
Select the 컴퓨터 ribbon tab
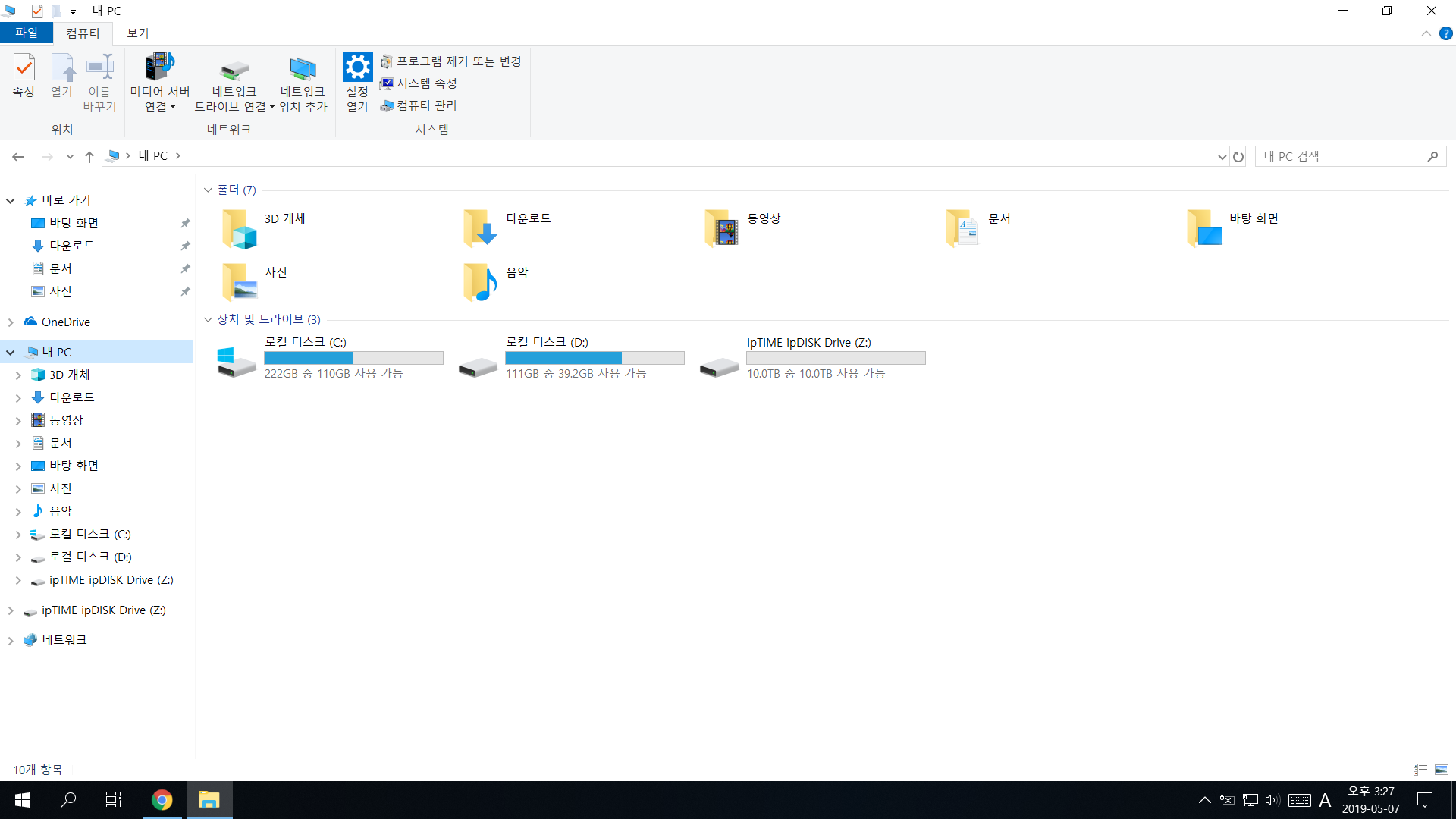click(83, 33)
